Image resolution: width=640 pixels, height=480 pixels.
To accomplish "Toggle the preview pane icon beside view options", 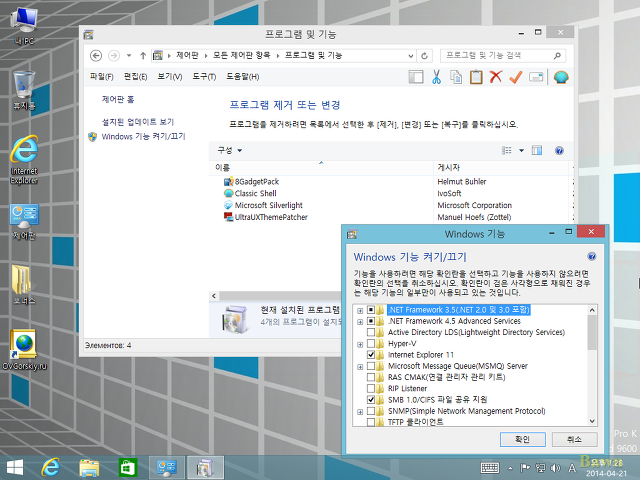I will (x=537, y=151).
